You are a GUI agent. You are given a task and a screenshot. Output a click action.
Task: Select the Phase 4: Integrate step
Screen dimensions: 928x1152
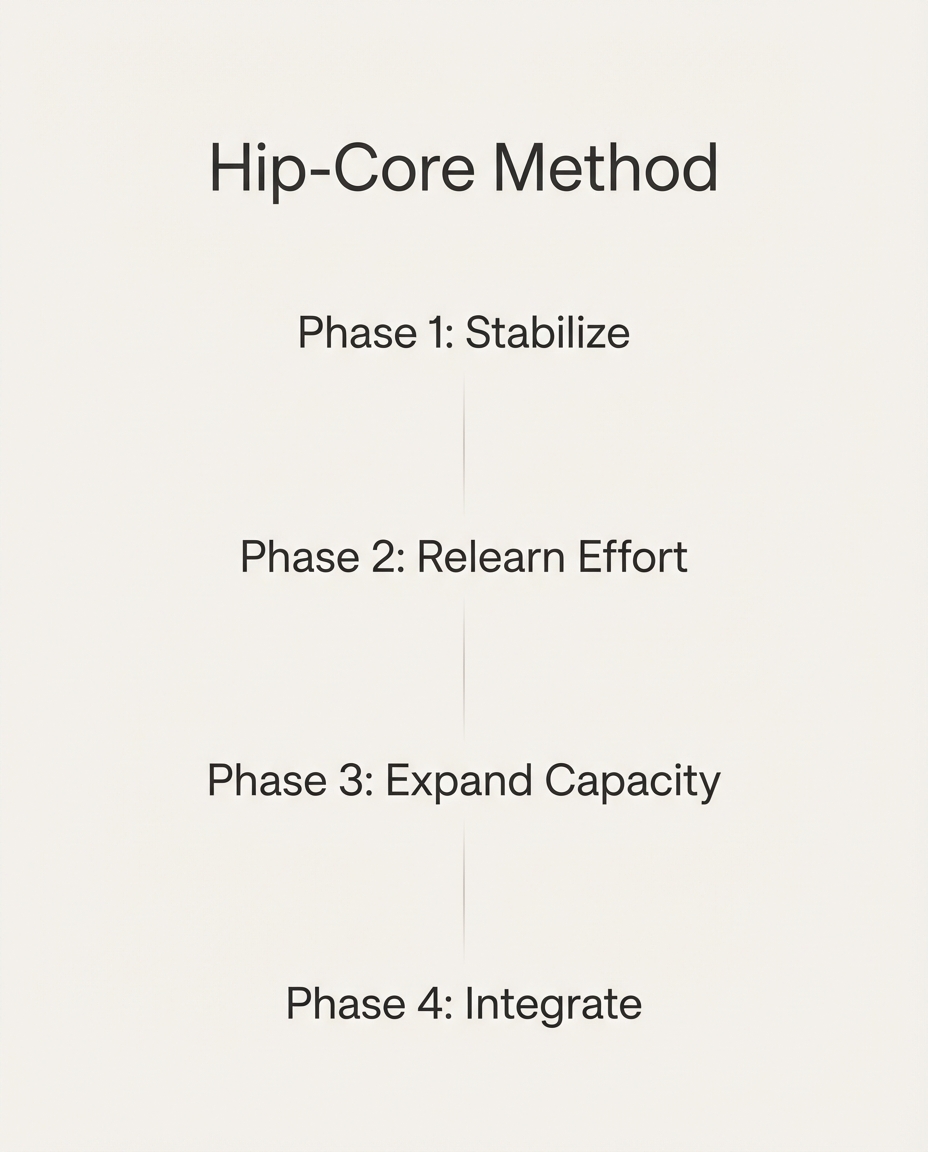[x=463, y=1004]
